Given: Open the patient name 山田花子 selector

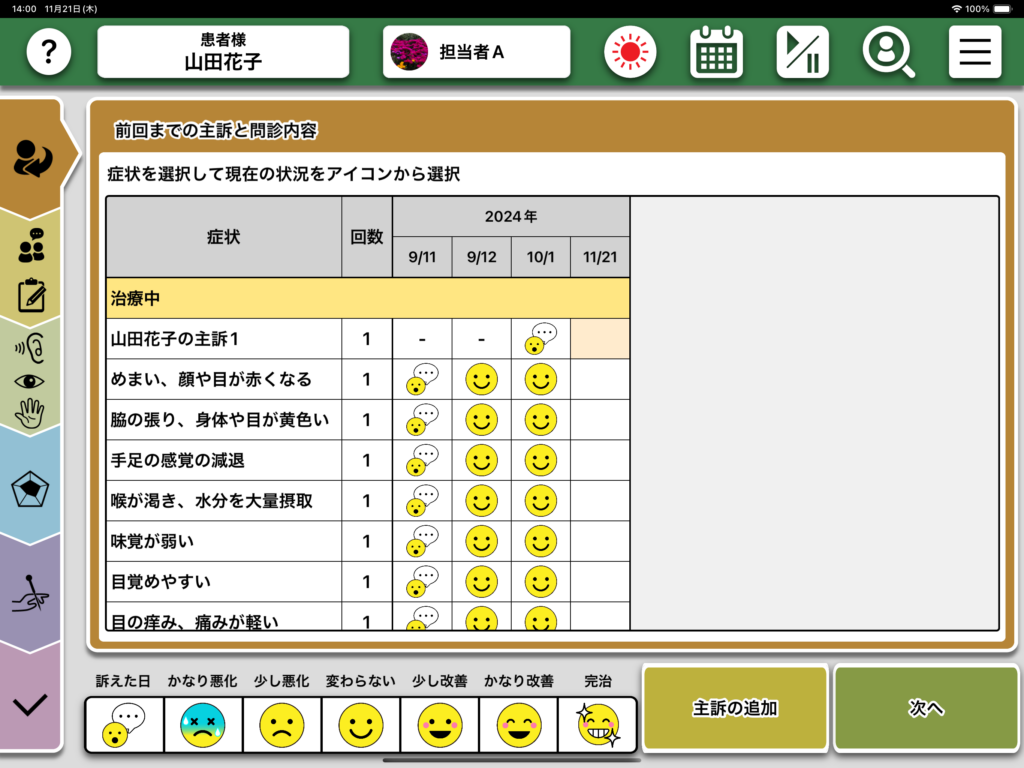Looking at the screenshot, I should tap(223, 52).
